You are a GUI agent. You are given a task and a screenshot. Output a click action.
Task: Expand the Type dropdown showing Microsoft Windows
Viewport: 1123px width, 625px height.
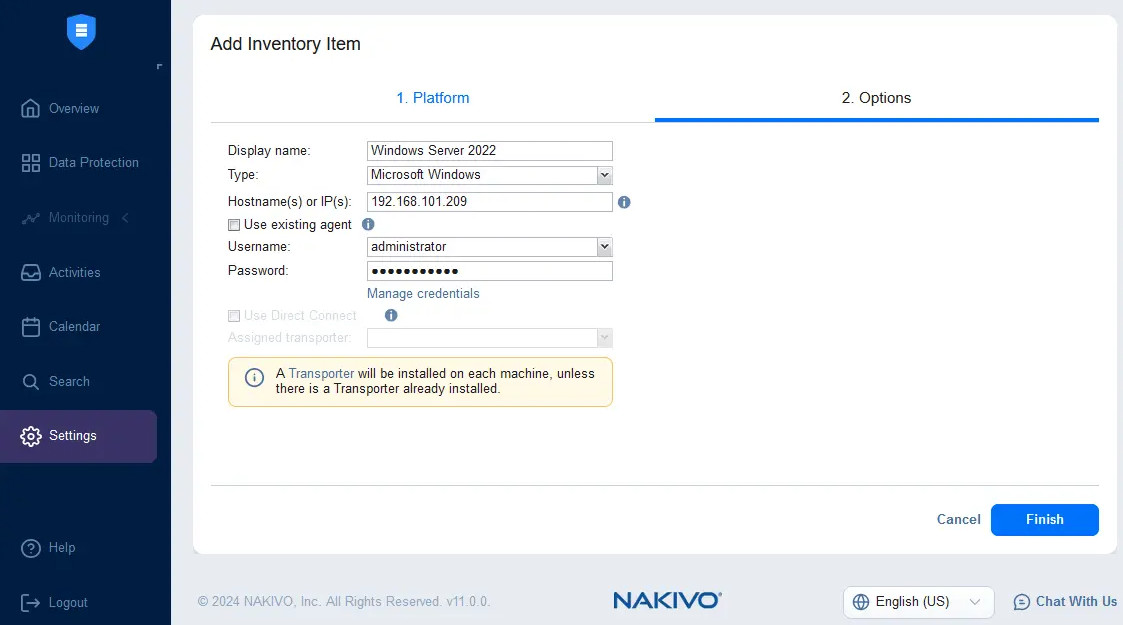pyautogui.click(x=604, y=175)
